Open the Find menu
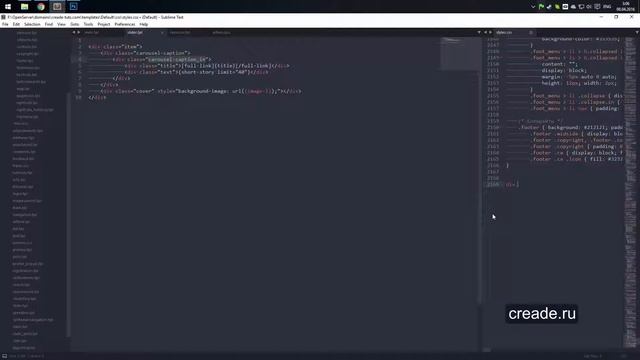The width and height of the screenshot is (640, 360). tap(49, 24)
